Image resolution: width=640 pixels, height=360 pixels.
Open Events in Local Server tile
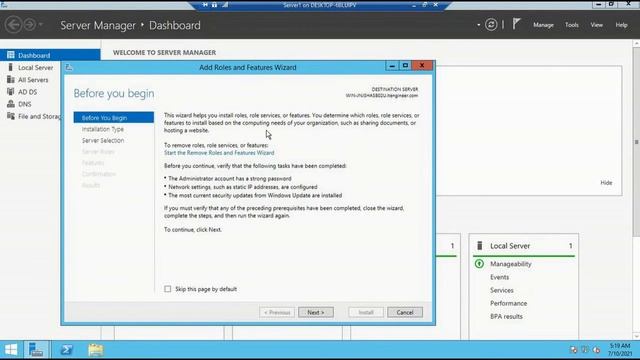[x=500, y=277]
